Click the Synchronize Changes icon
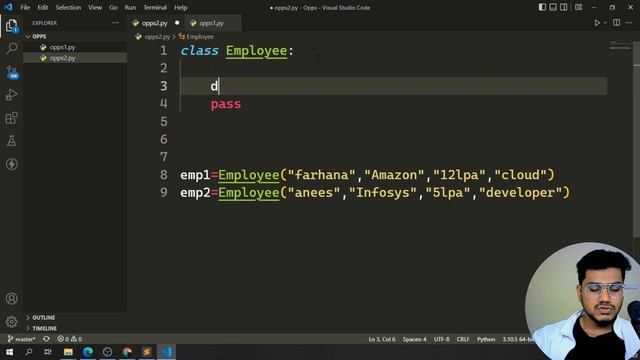This screenshot has width=640, height=360. click(x=46, y=339)
